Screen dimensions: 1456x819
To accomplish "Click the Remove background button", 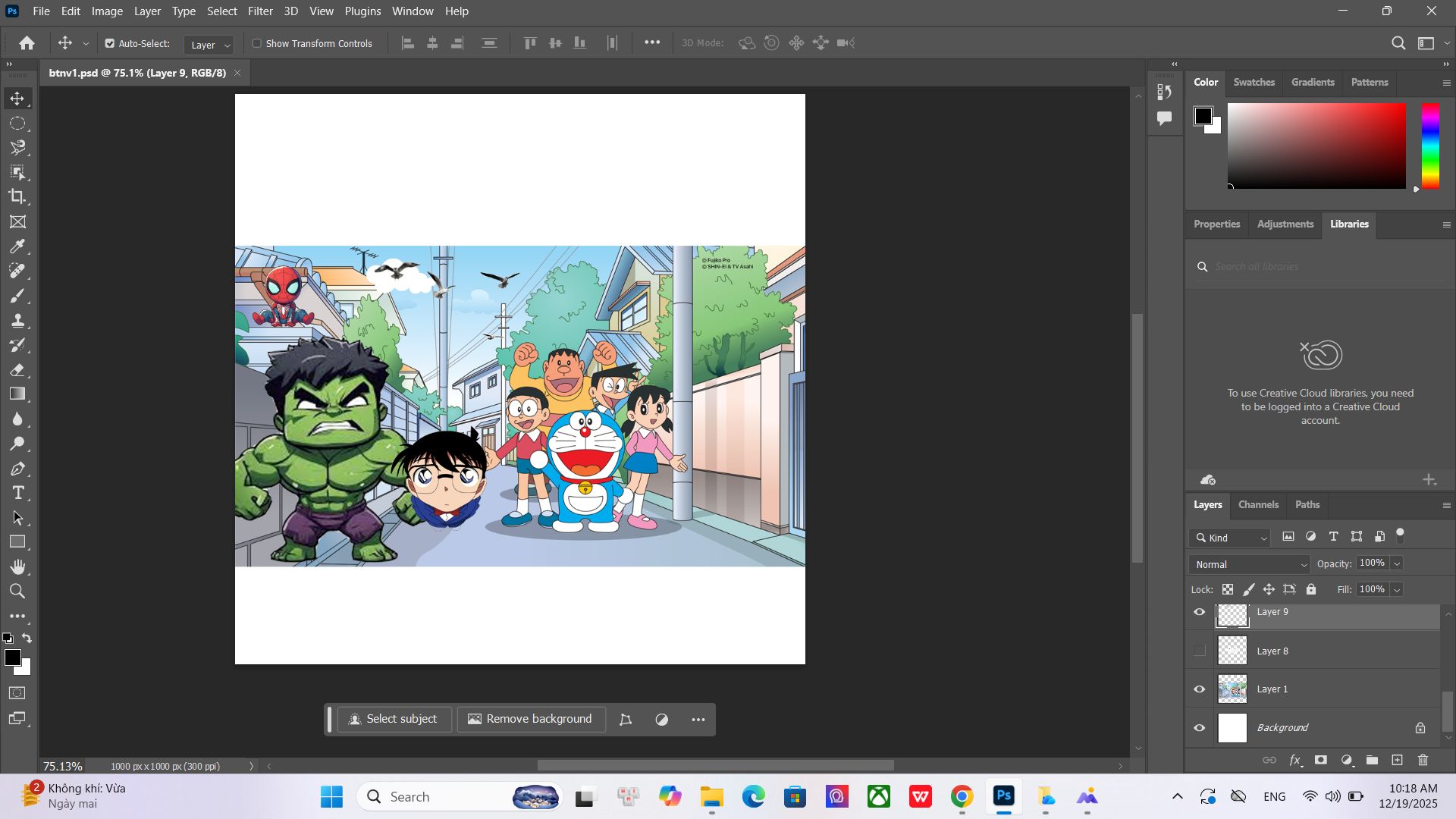I will [x=531, y=719].
